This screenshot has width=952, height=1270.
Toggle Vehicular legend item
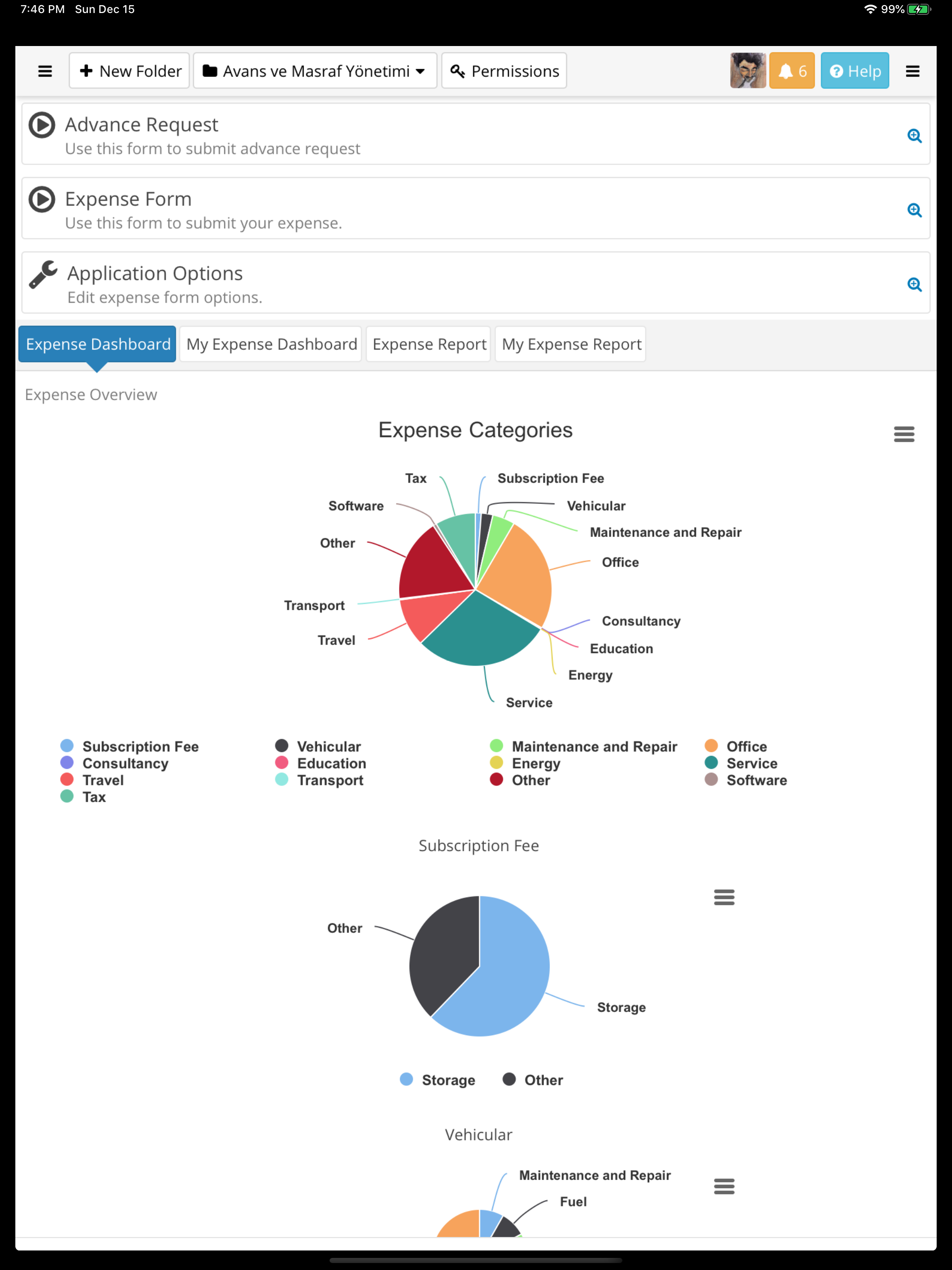[x=318, y=747]
